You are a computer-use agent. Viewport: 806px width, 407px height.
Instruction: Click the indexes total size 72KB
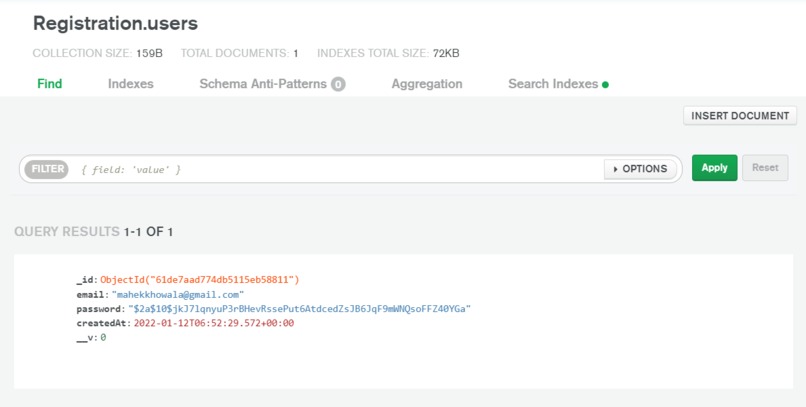[446, 53]
